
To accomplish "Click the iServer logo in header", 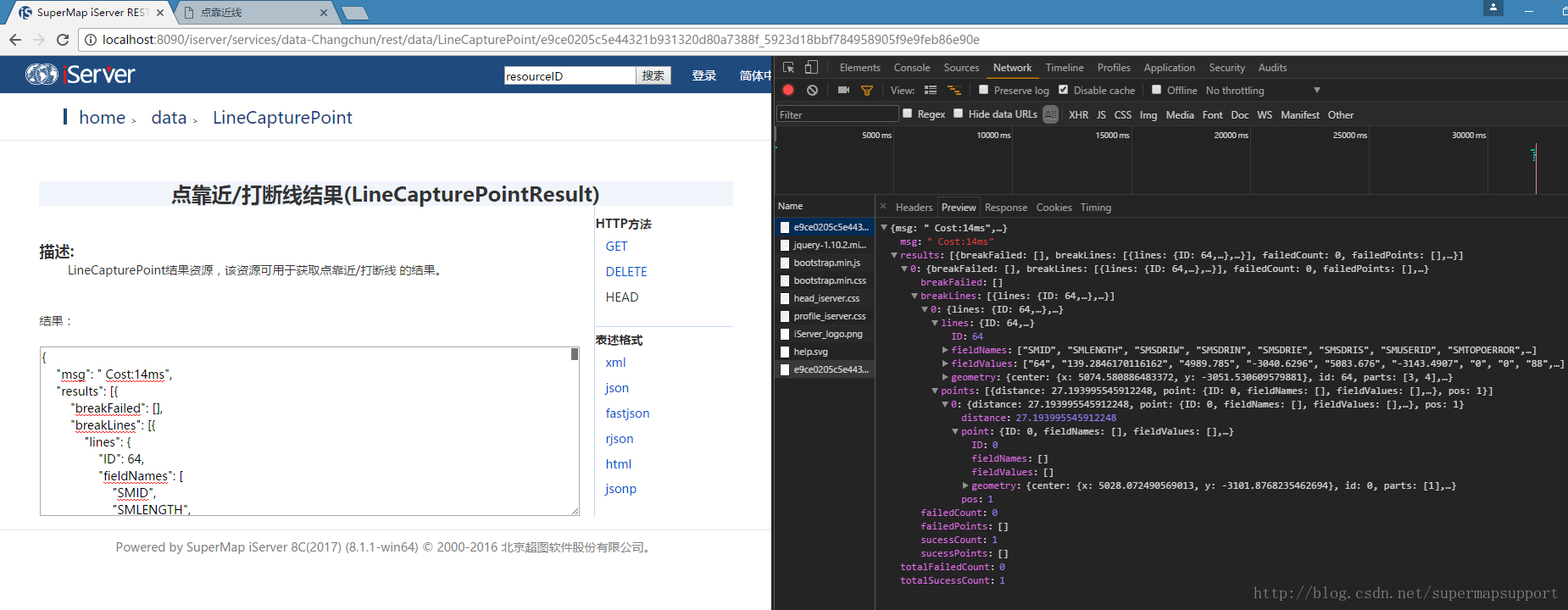I will coord(81,75).
